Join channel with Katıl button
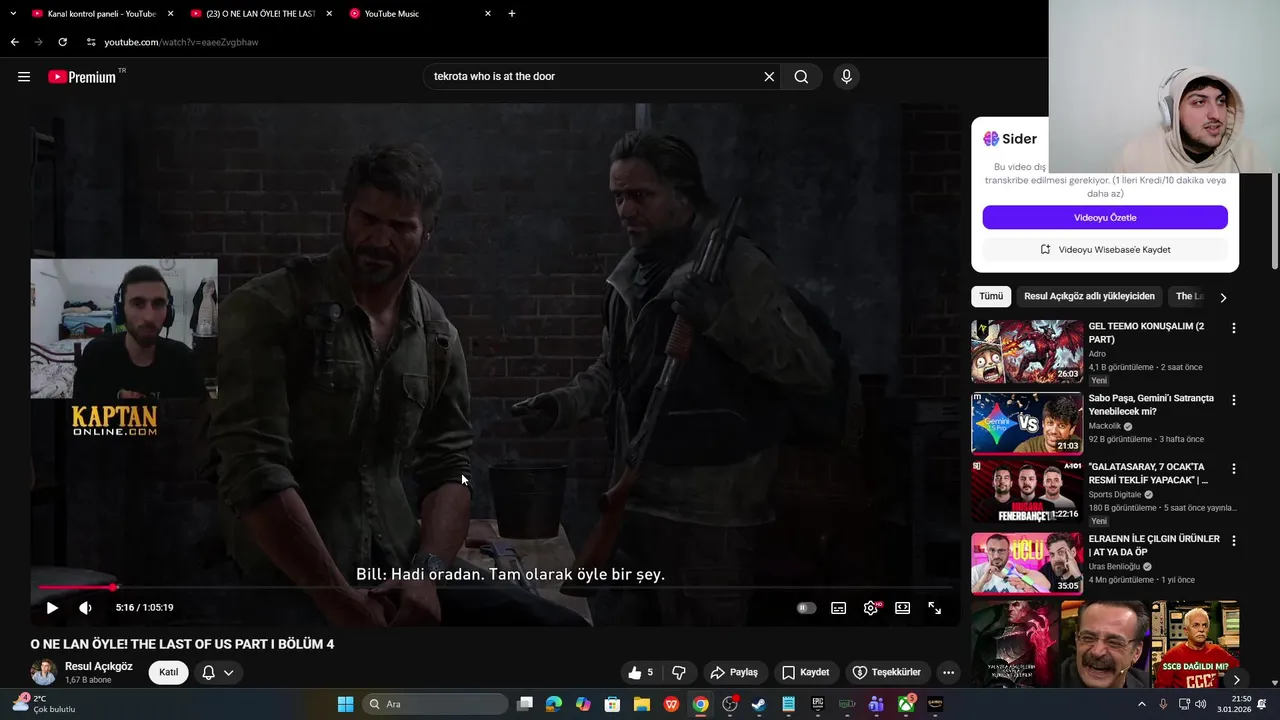The height and width of the screenshot is (720, 1280). pos(168,672)
